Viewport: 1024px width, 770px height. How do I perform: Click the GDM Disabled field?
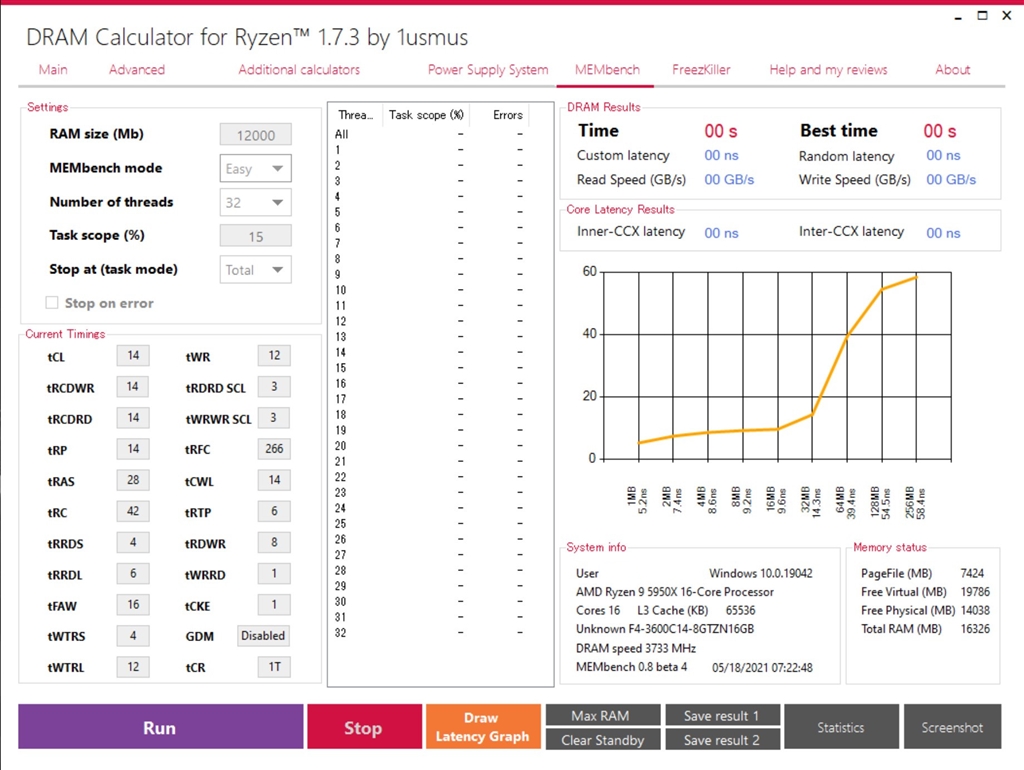263,635
